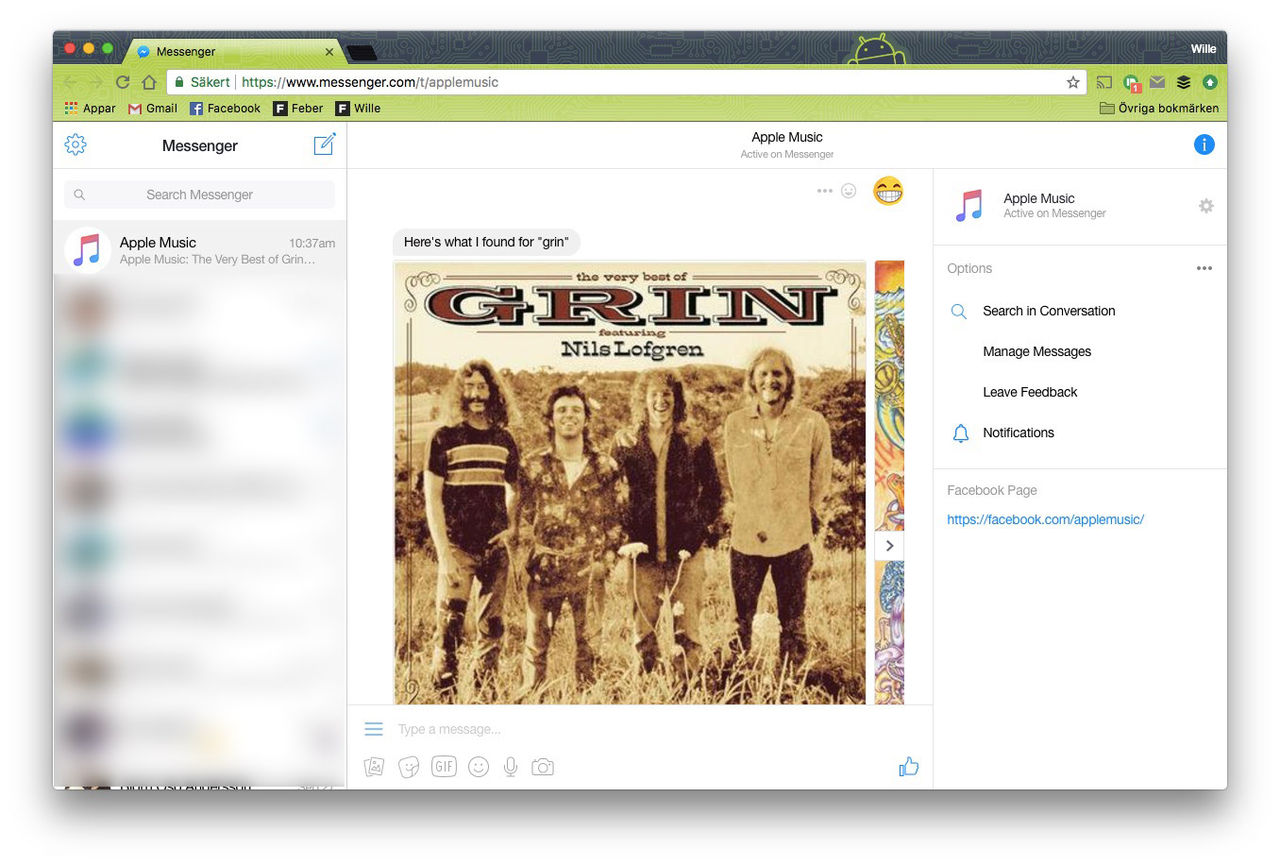
Task: Choose Manage Messages
Action: coord(1036,352)
